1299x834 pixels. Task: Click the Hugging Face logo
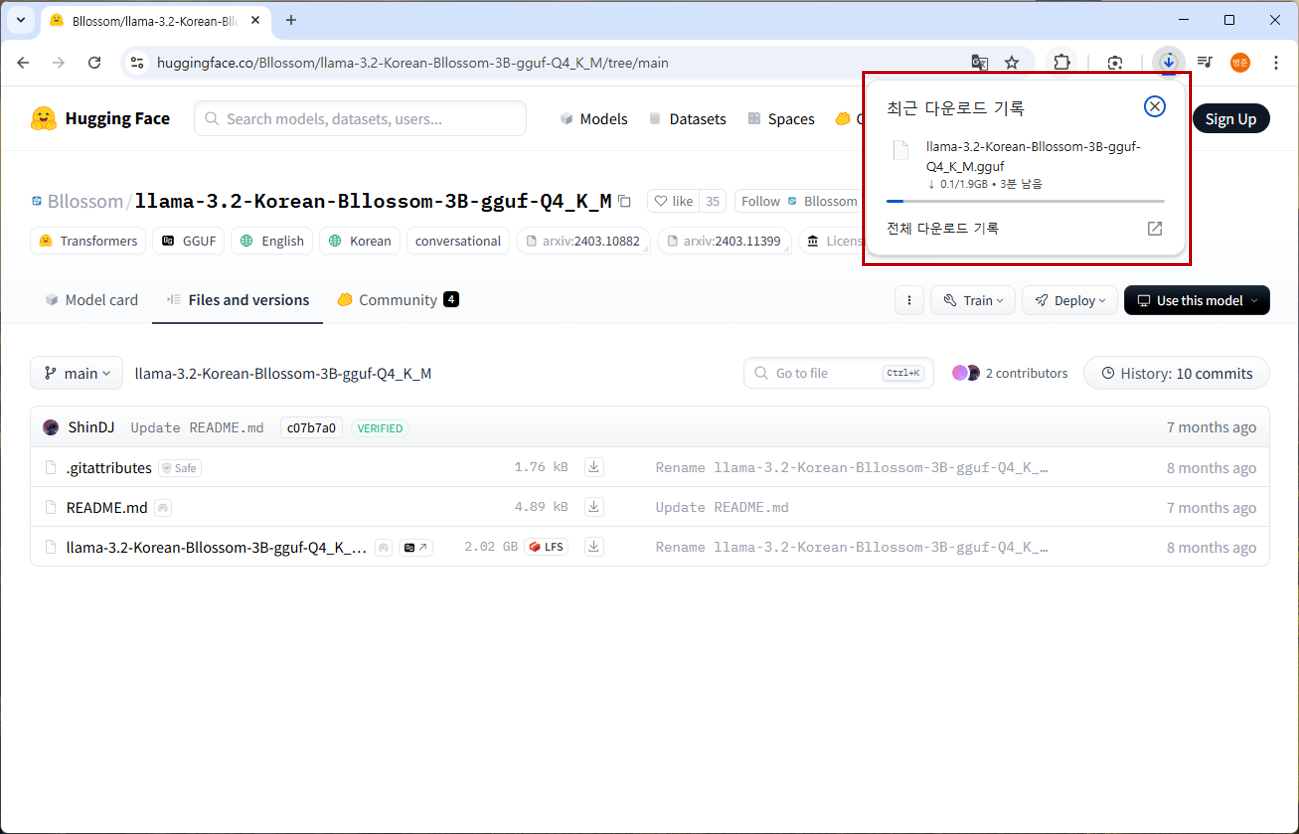tap(100, 118)
